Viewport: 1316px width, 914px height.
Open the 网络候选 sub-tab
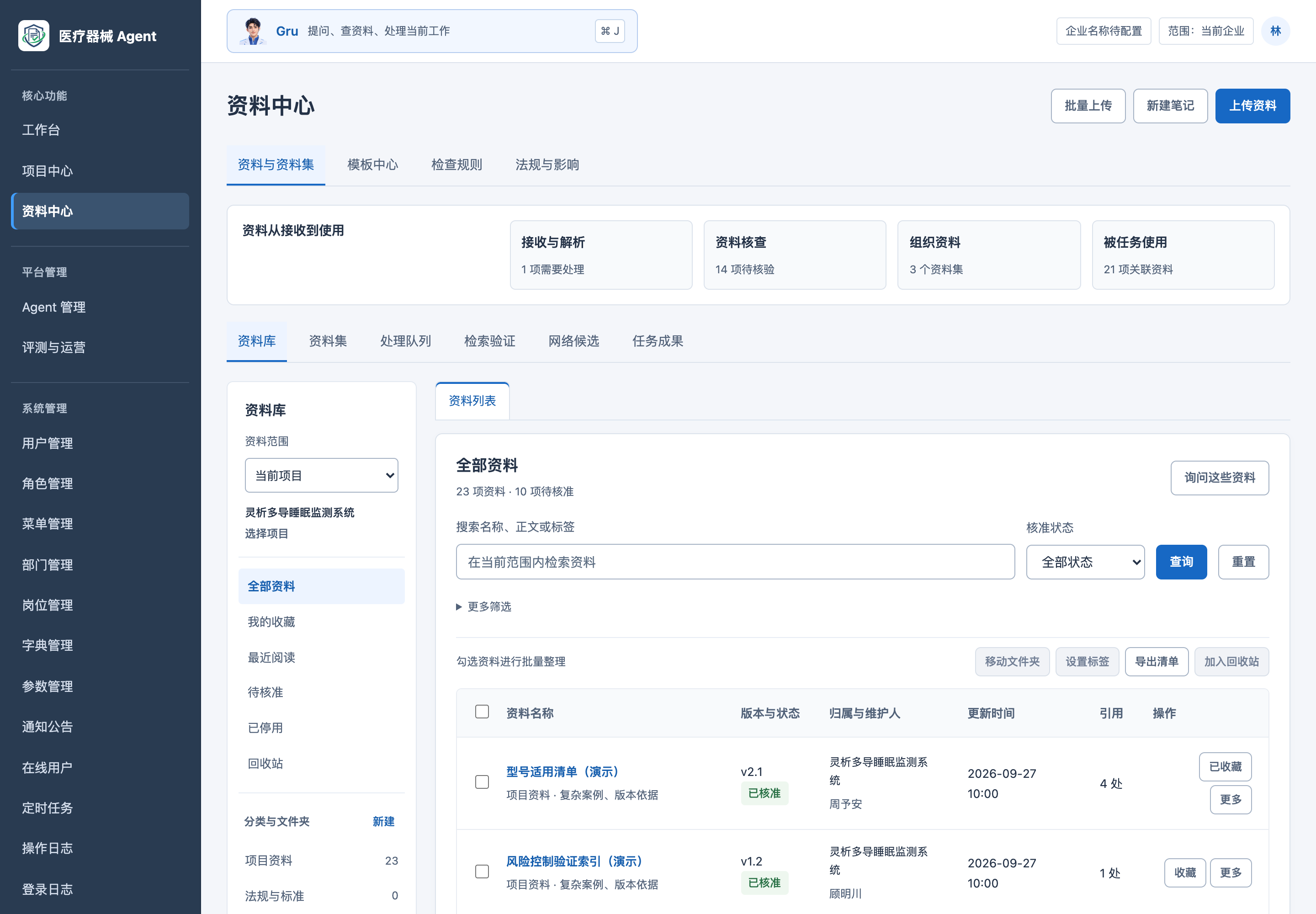coord(573,341)
